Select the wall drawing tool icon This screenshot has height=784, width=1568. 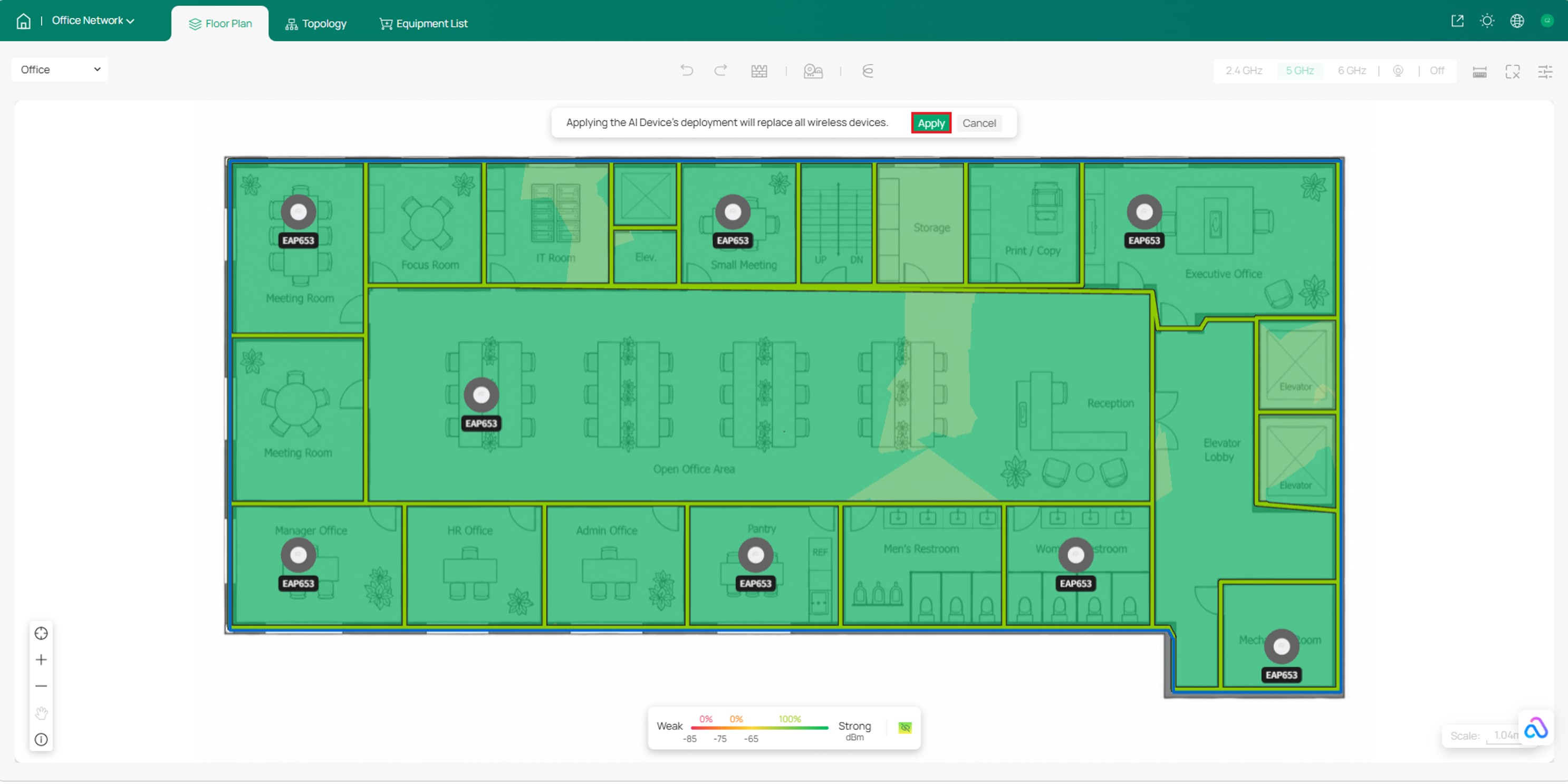click(759, 71)
